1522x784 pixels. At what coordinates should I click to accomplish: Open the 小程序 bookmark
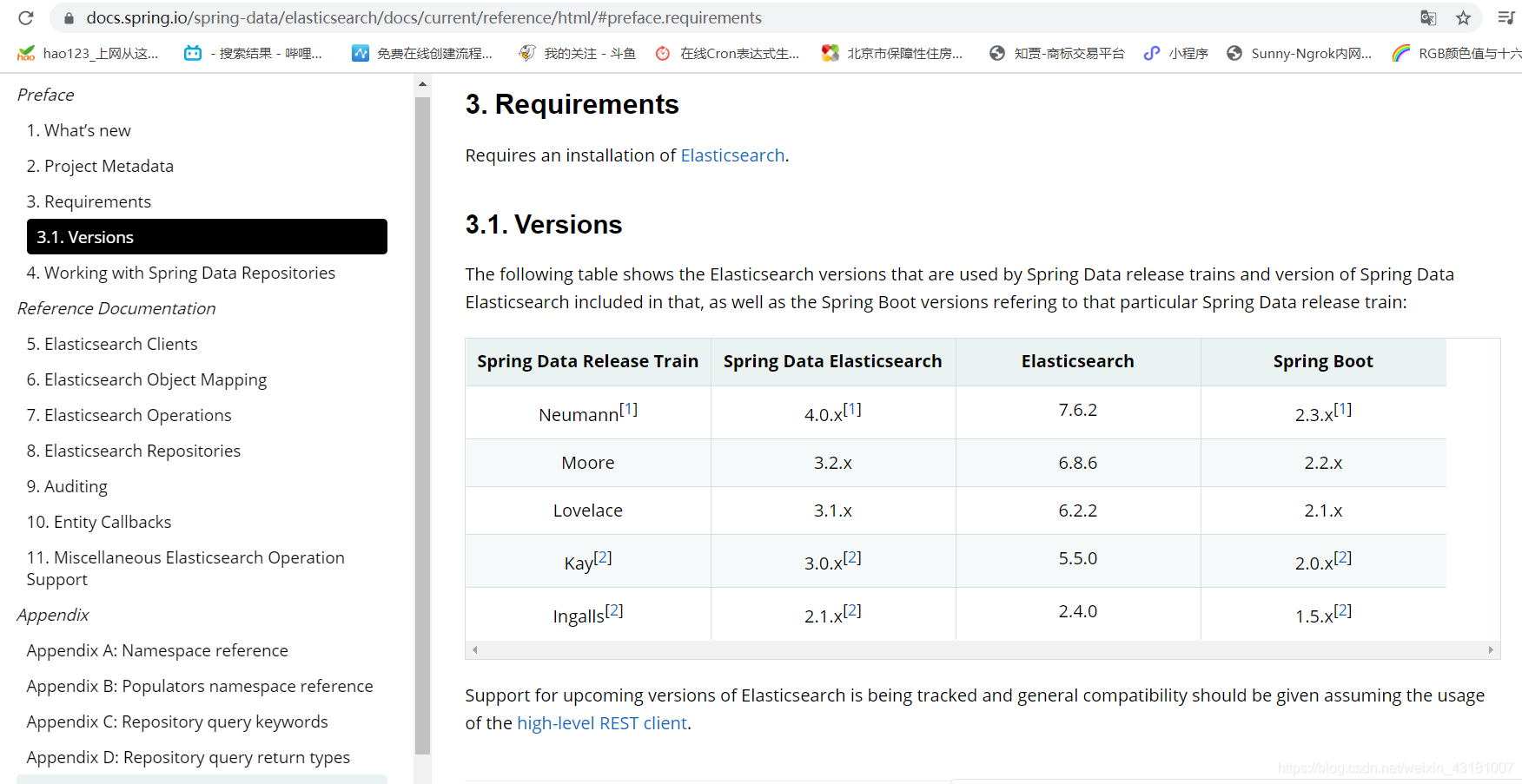(1176, 53)
